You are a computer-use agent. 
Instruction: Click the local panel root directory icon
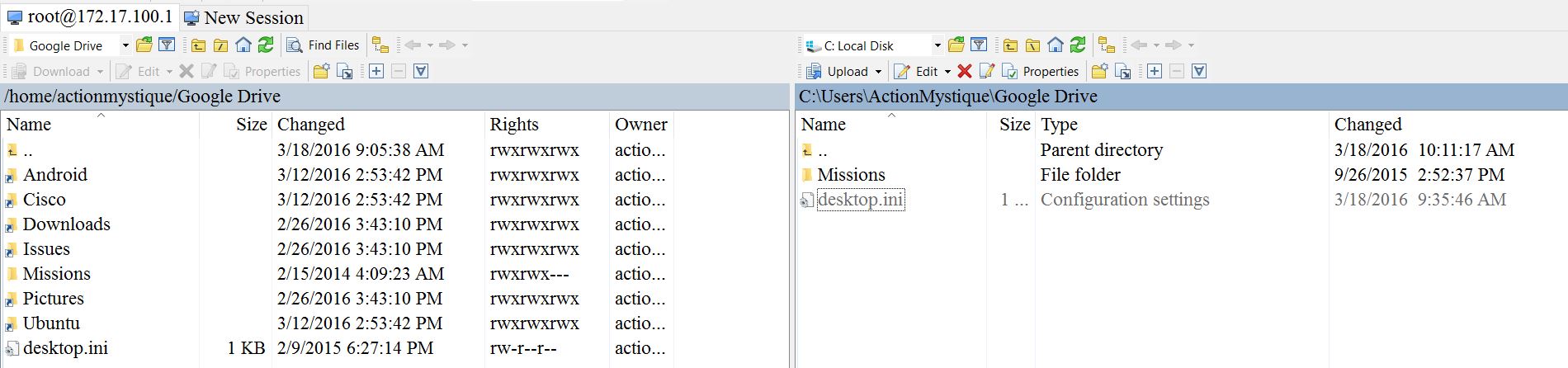[x=1032, y=45]
